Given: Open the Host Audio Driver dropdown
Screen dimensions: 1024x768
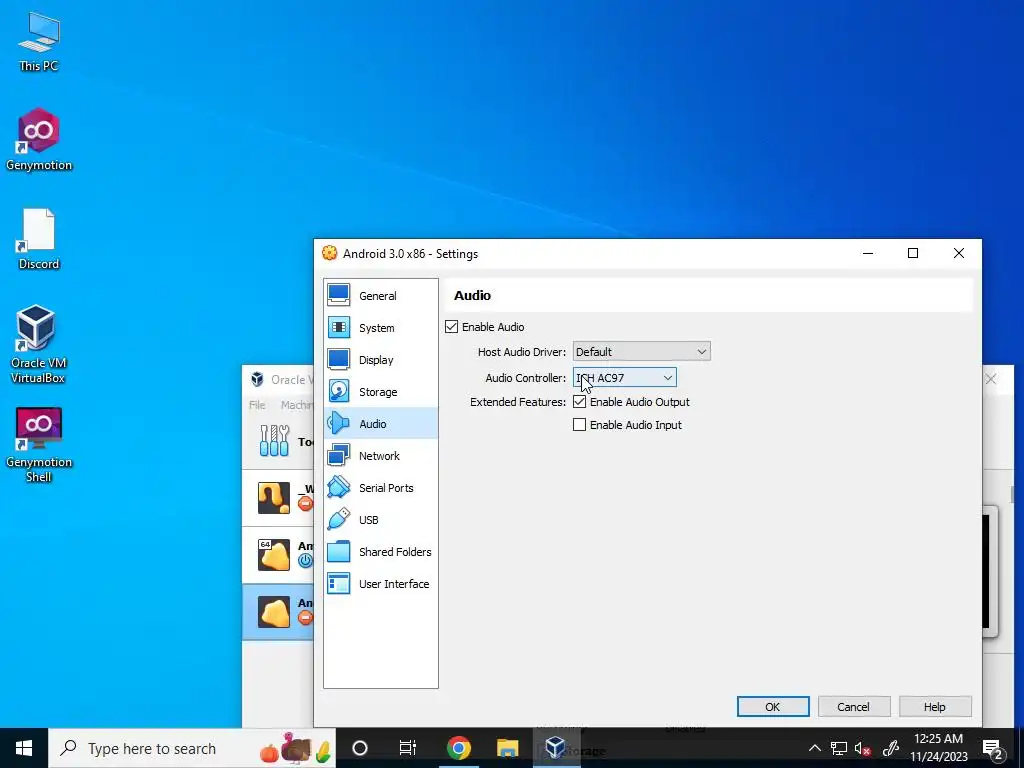Looking at the screenshot, I should [641, 351].
